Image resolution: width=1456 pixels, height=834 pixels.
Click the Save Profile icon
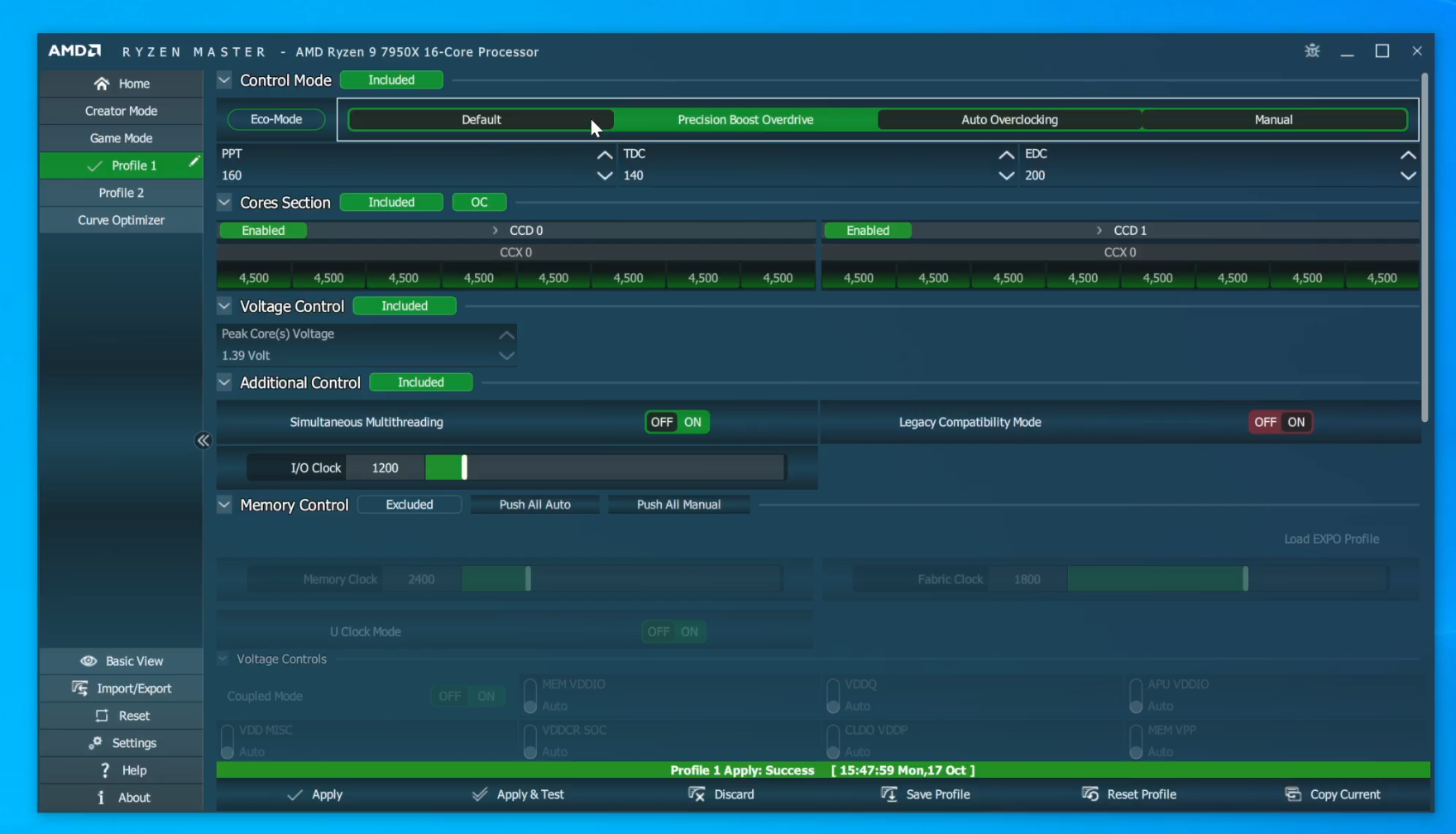coord(889,794)
